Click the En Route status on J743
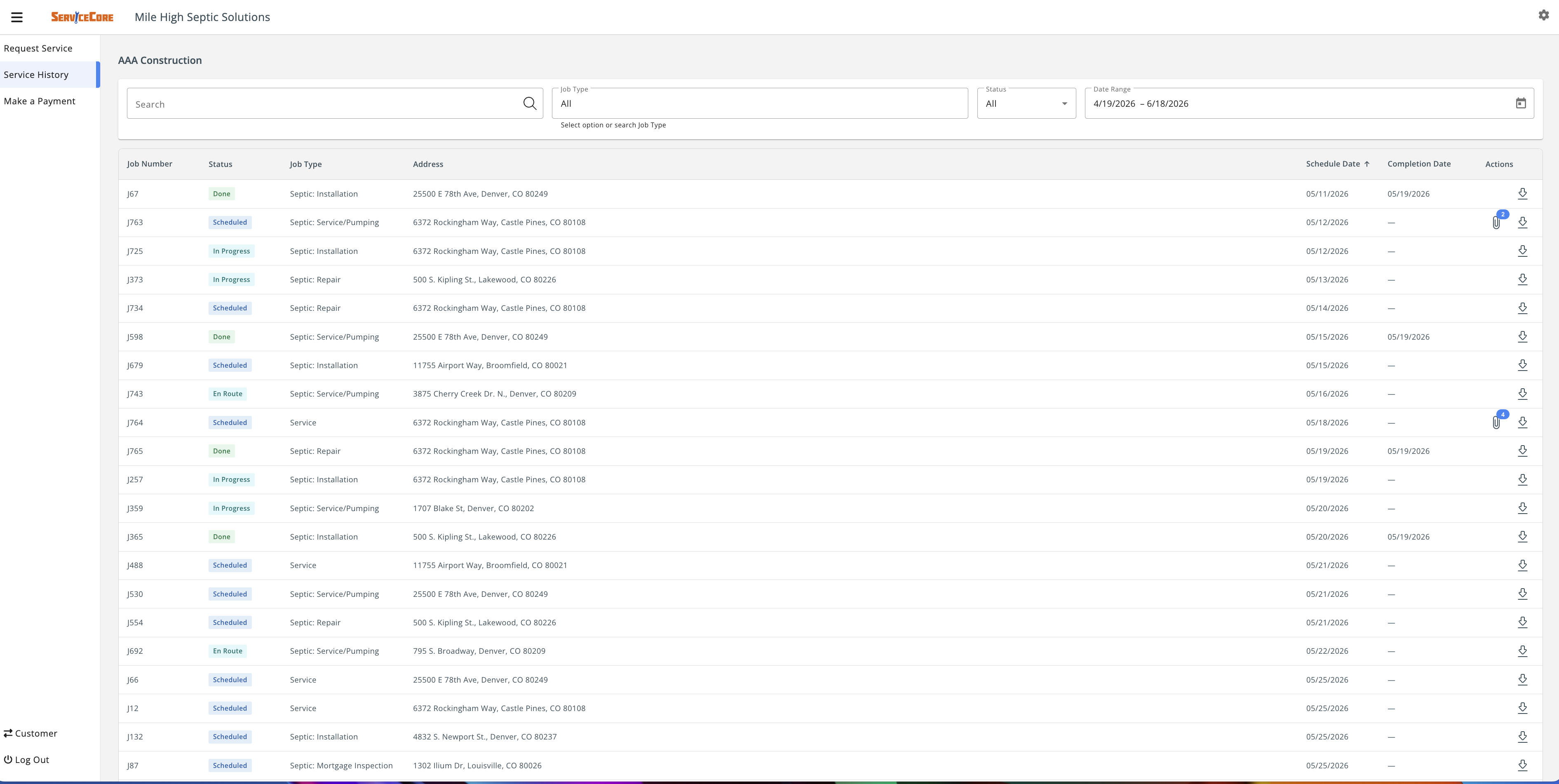 (228, 394)
